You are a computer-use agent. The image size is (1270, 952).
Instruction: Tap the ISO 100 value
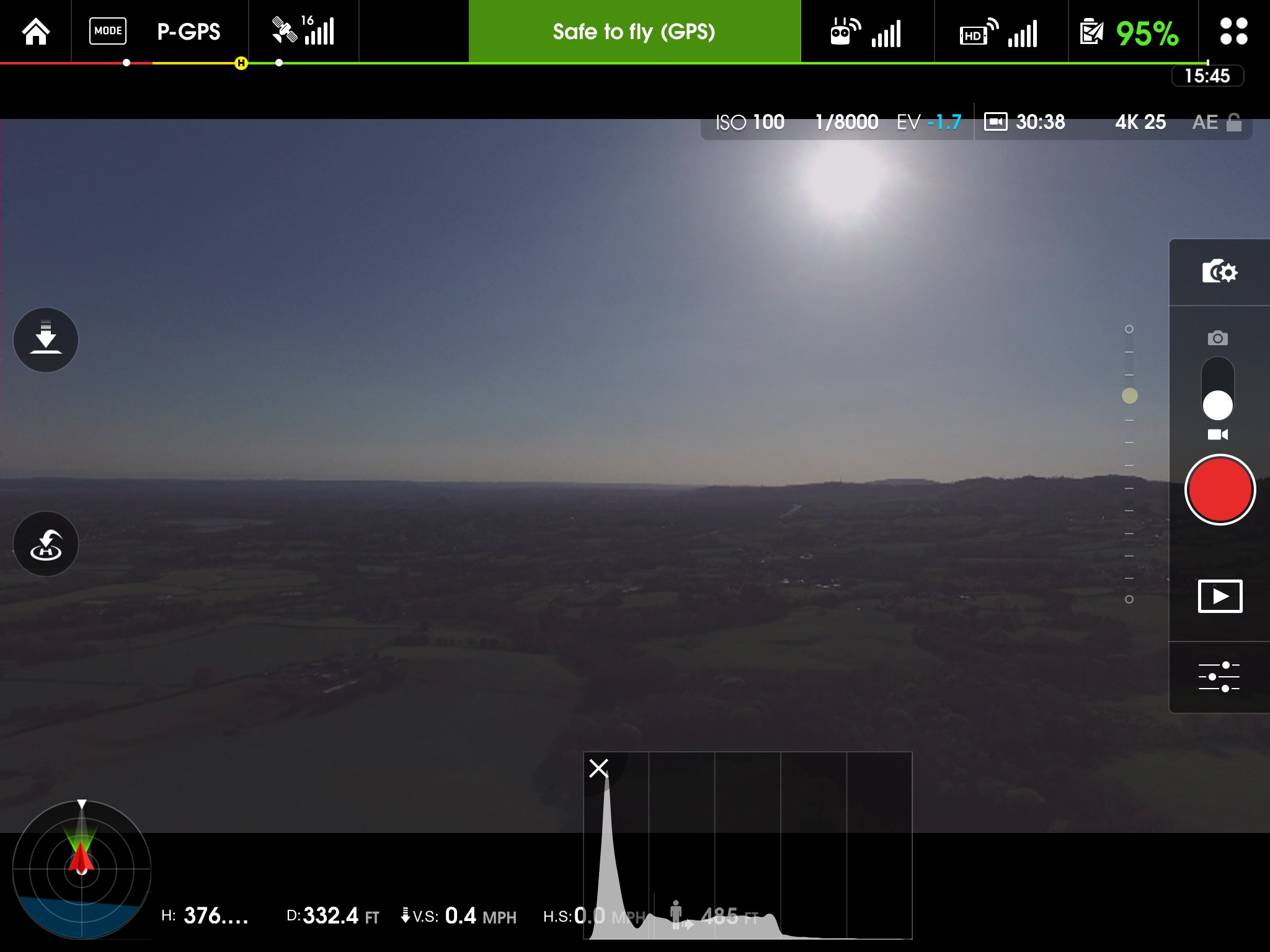pos(750,122)
